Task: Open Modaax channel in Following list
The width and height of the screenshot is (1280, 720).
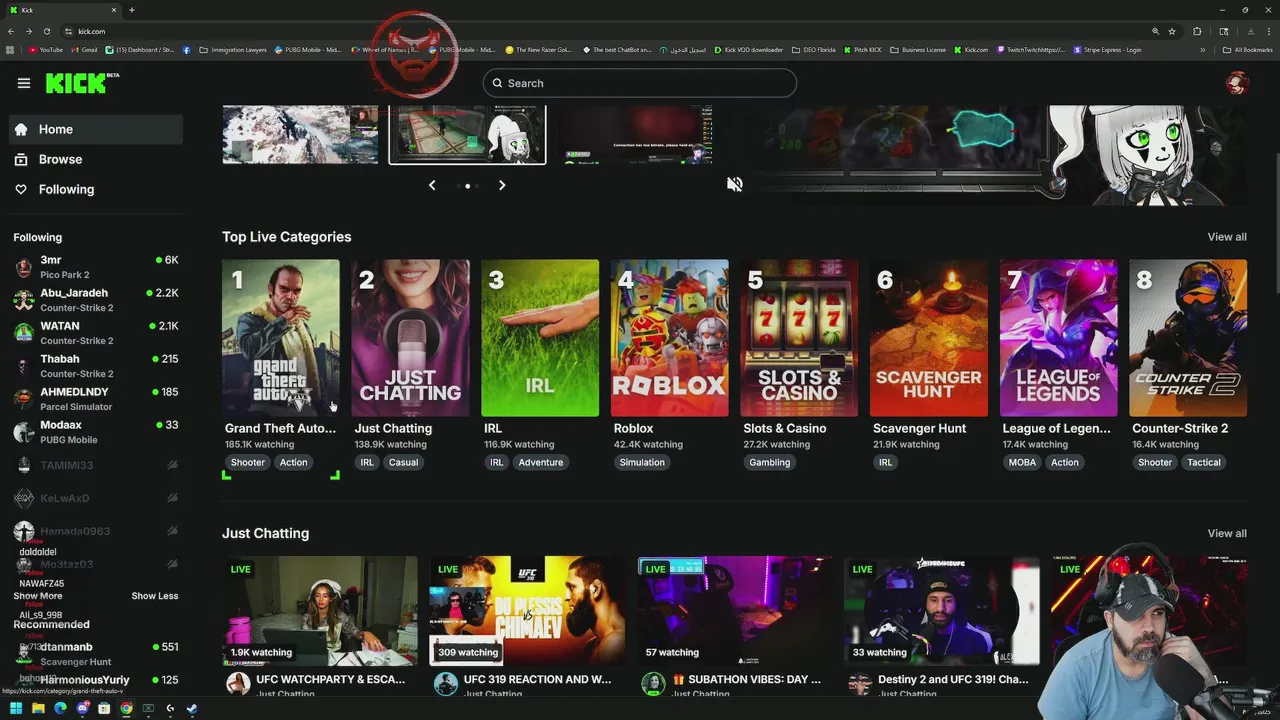Action: click(96, 432)
